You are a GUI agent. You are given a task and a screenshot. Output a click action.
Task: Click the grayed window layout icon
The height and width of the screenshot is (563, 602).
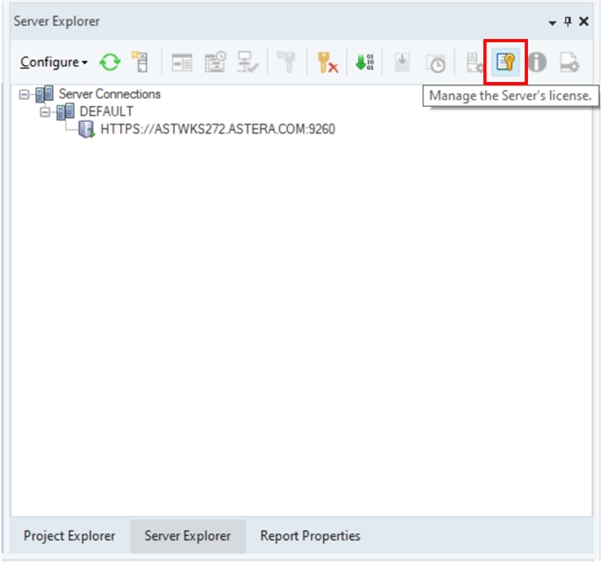(x=182, y=62)
